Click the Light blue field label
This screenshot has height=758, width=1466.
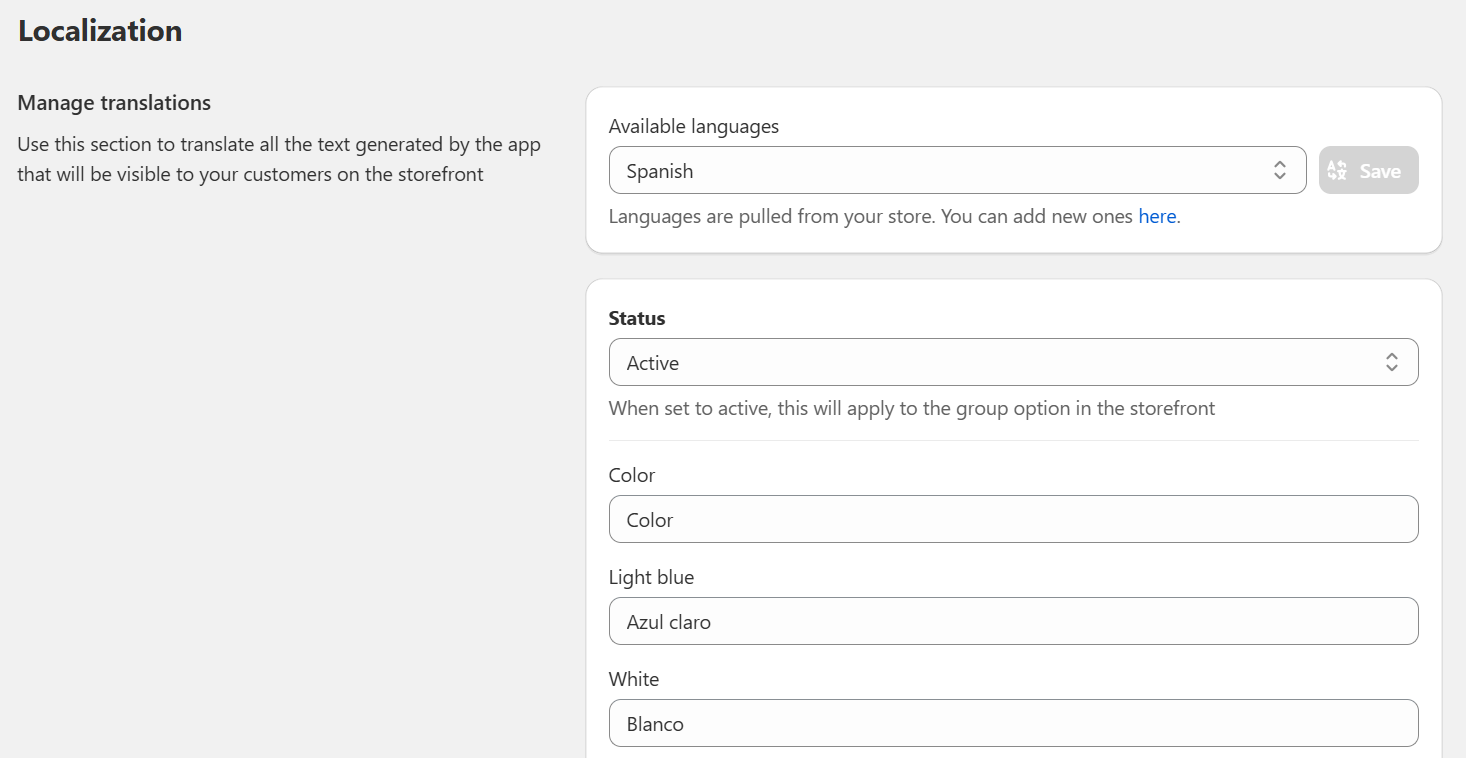(x=651, y=577)
